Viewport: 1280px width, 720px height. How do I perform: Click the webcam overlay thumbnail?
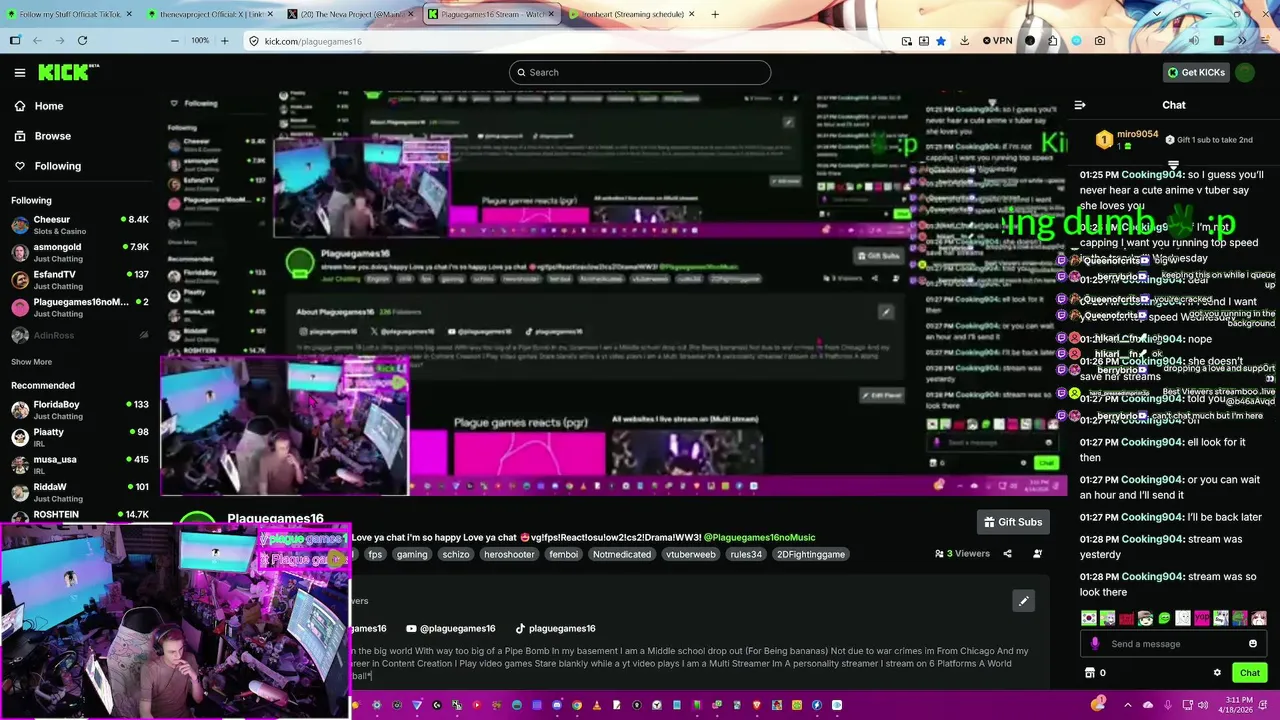click(x=175, y=620)
